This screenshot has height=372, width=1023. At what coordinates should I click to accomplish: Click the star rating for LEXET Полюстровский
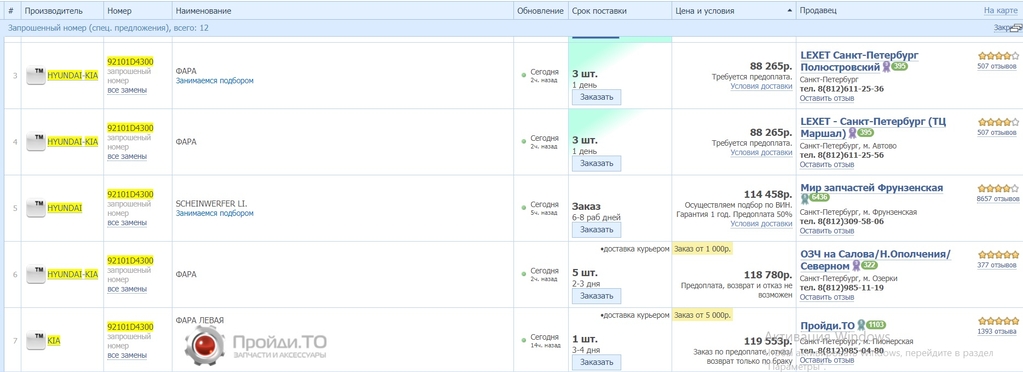pos(998,56)
